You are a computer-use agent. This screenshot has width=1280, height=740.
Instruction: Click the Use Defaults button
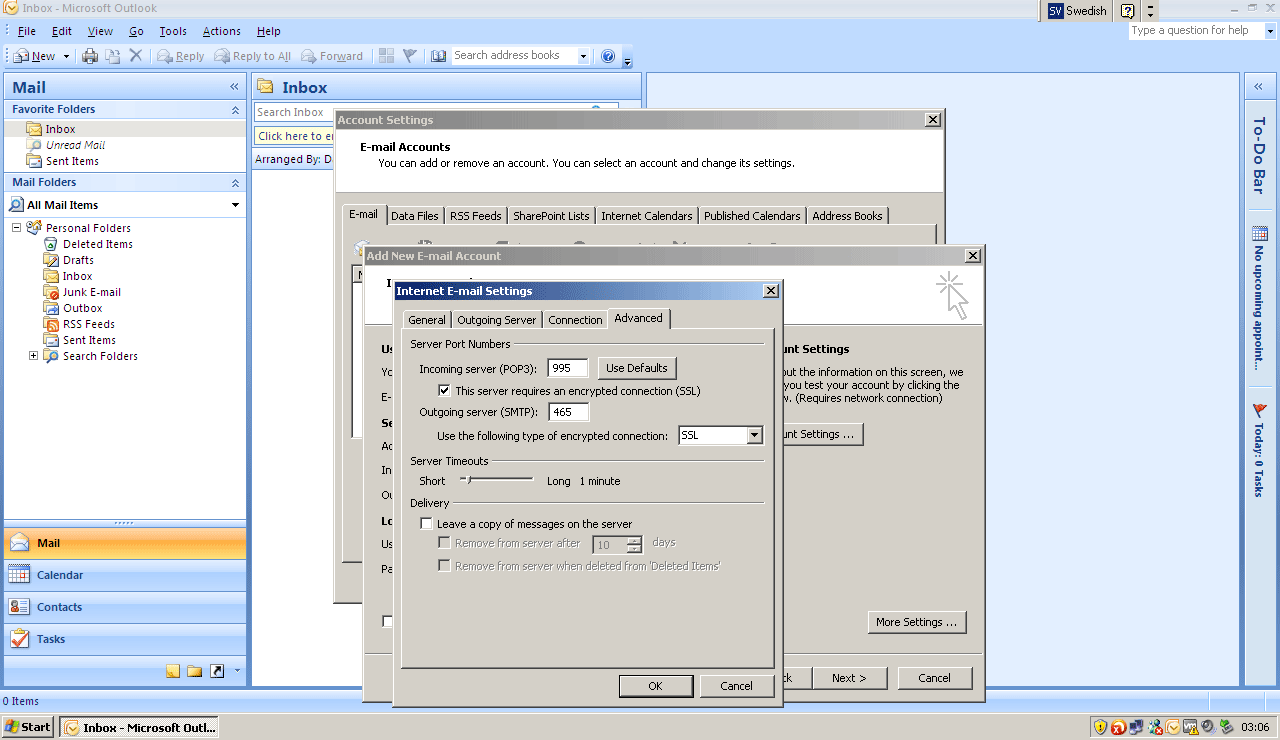(x=637, y=368)
